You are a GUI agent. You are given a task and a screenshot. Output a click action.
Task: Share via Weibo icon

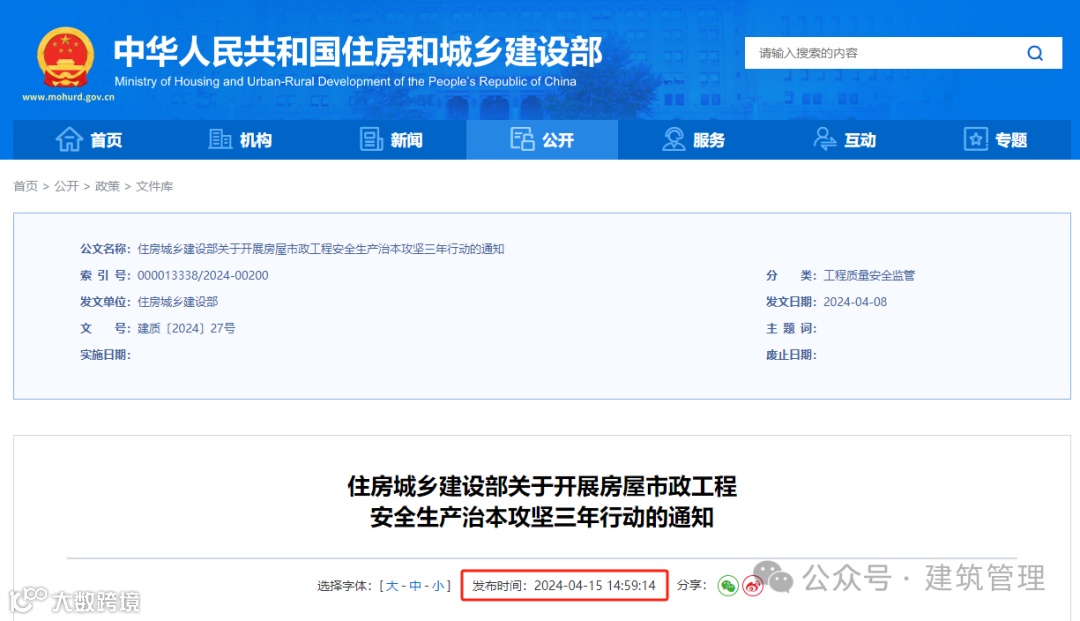tap(753, 587)
